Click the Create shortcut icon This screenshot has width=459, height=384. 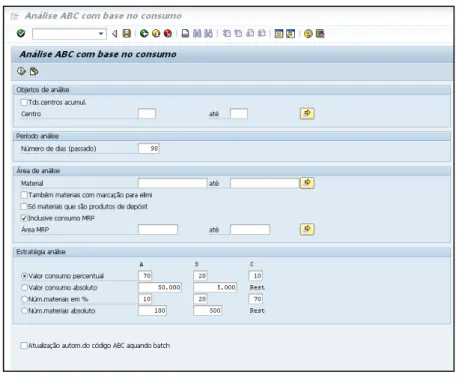click(290, 34)
